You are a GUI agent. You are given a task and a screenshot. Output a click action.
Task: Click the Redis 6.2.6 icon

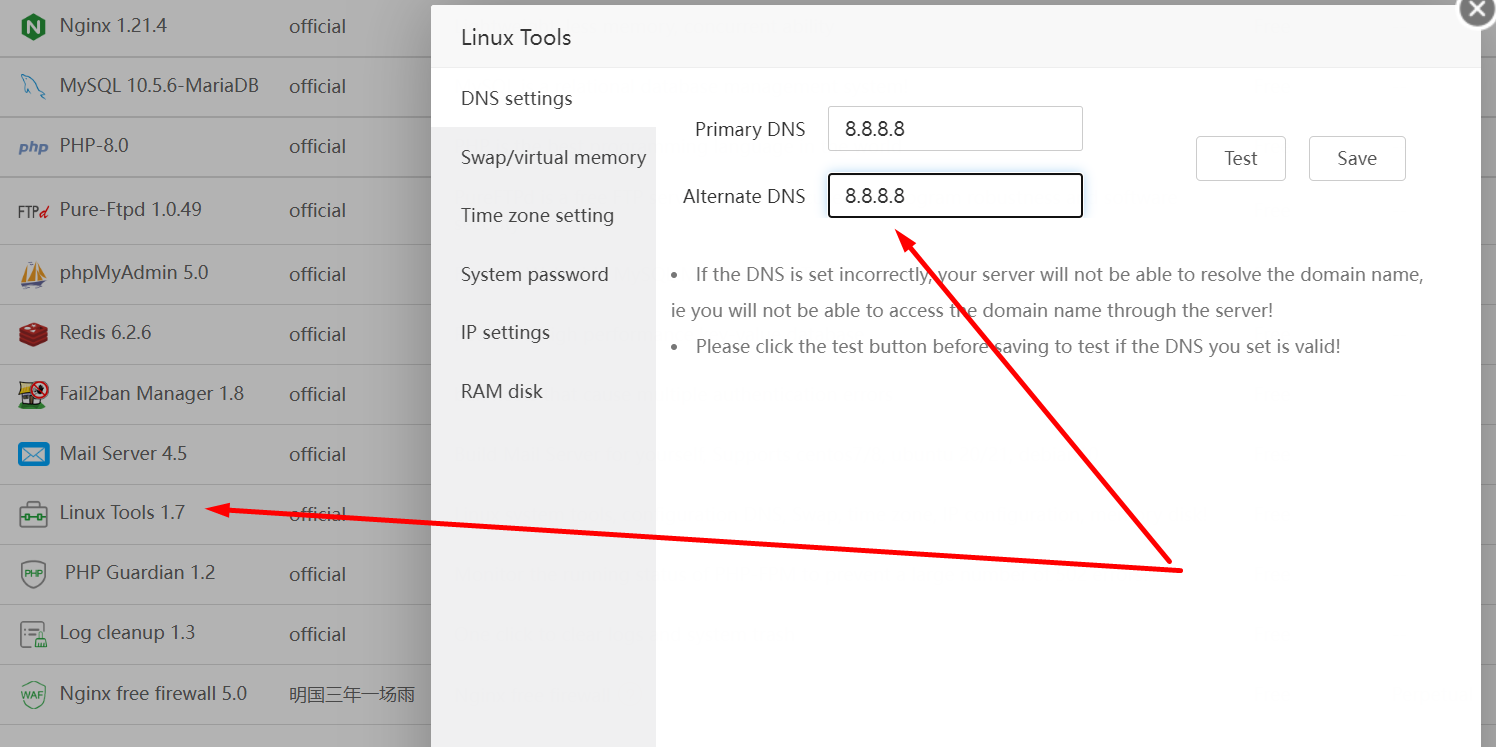point(33,334)
